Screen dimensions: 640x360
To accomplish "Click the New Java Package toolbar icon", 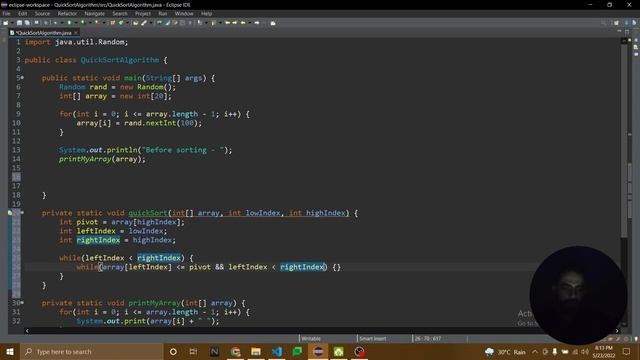I will [x=113, y=23].
